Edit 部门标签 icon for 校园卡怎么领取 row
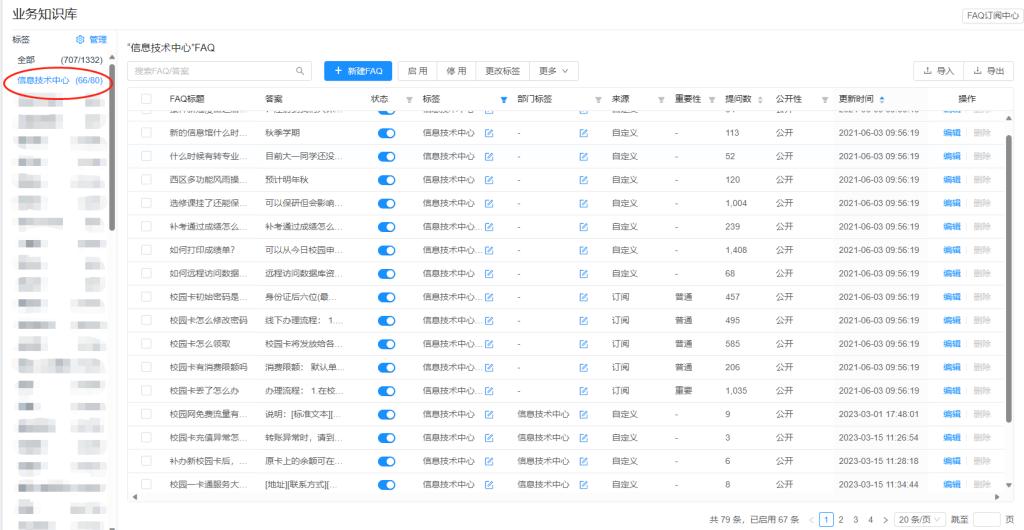1024x530 pixels. pos(584,344)
